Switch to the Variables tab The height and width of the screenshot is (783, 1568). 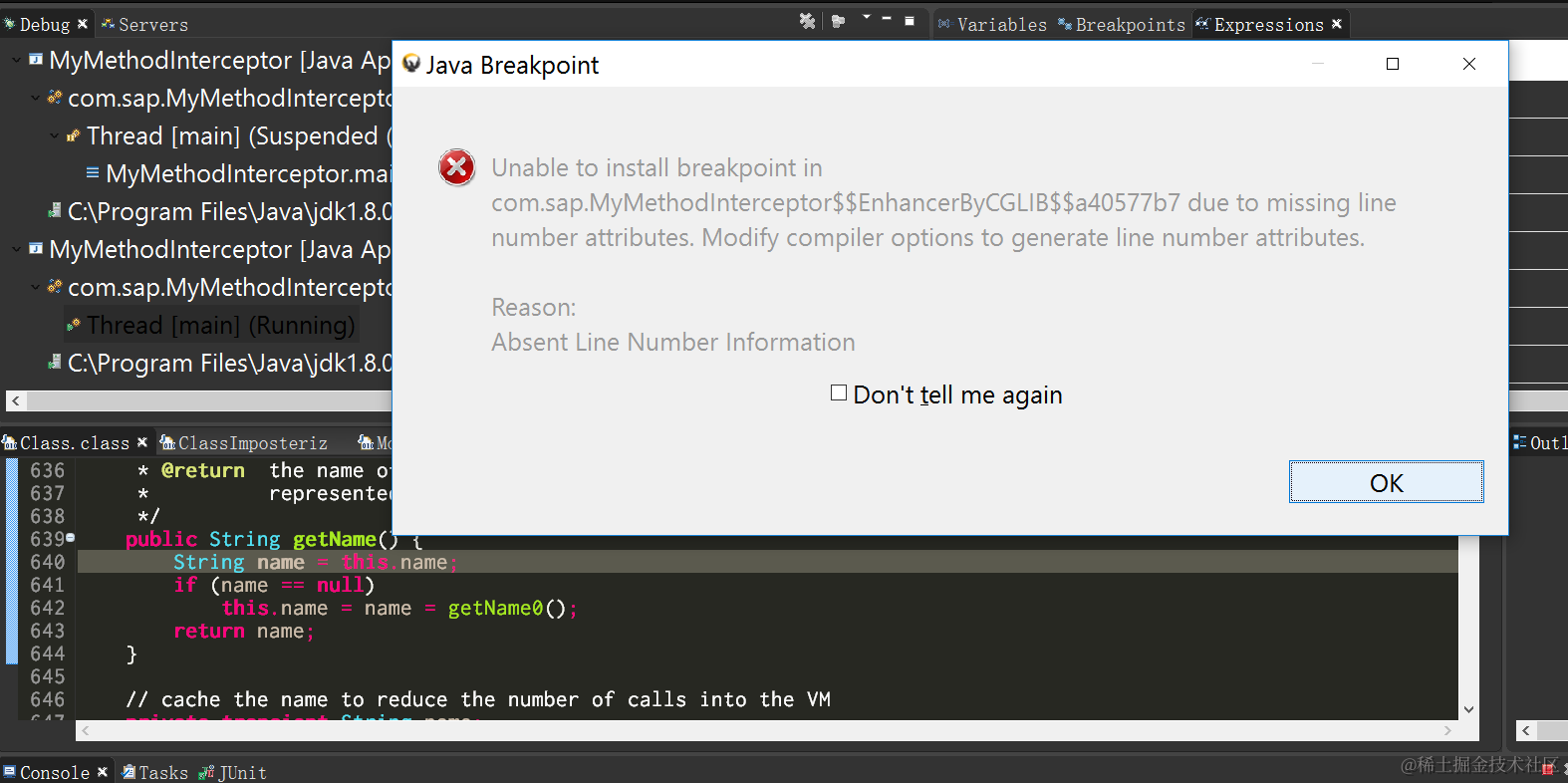tap(992, 24)
